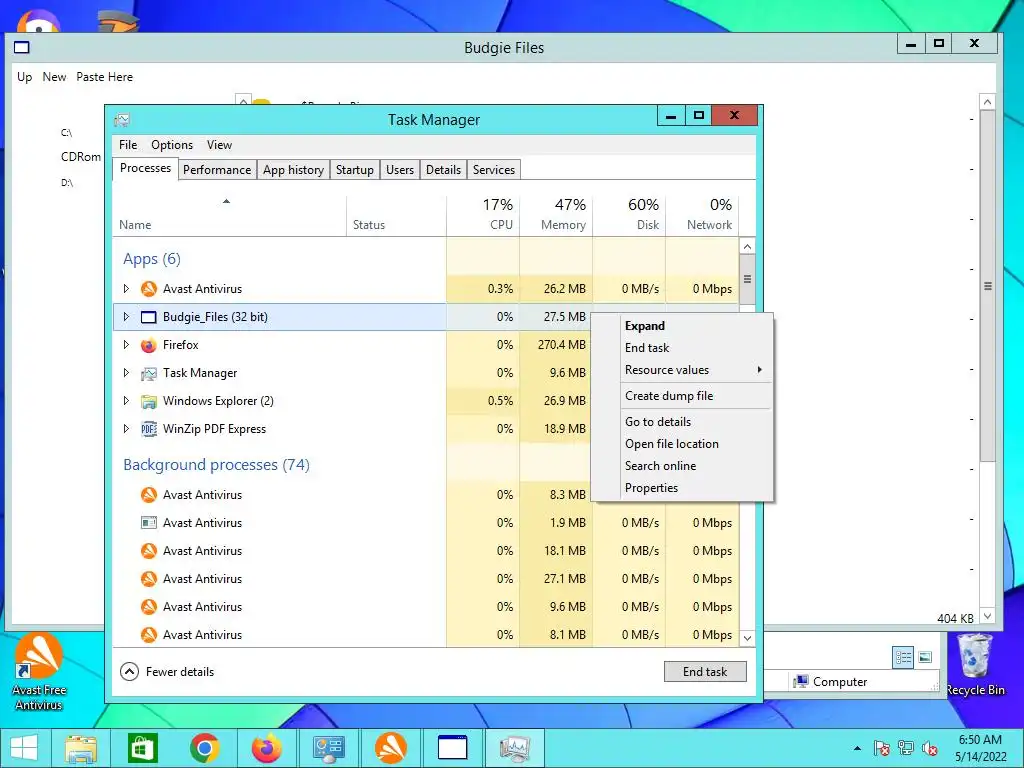This screenshot has height=768, width=1024.
Task: Expand the Task Manager process group
Action: click(x=127, y=373)
